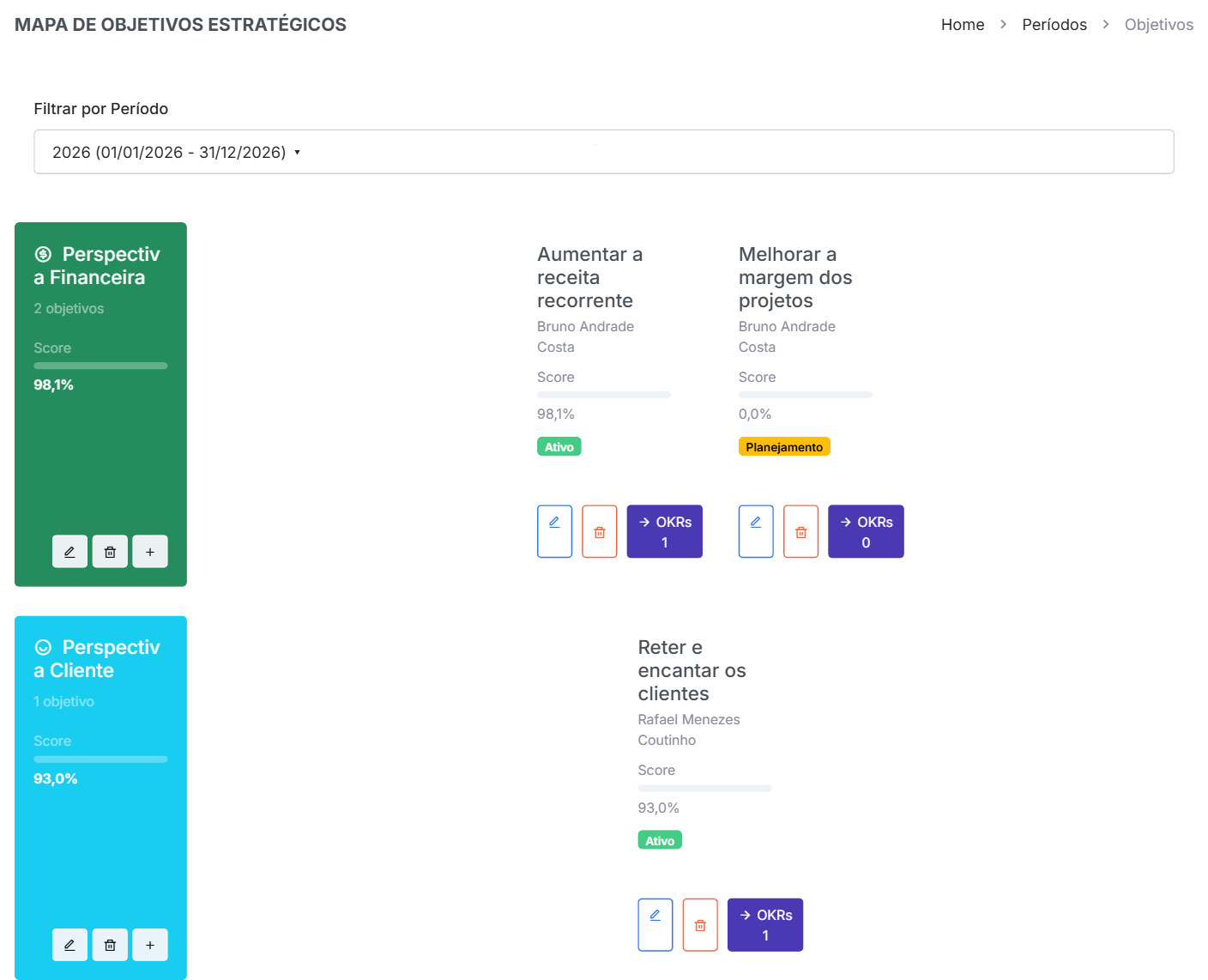Open OKRs for Reter e encantar os clientes
This screenshot has width=1208, height=980.
765,925
